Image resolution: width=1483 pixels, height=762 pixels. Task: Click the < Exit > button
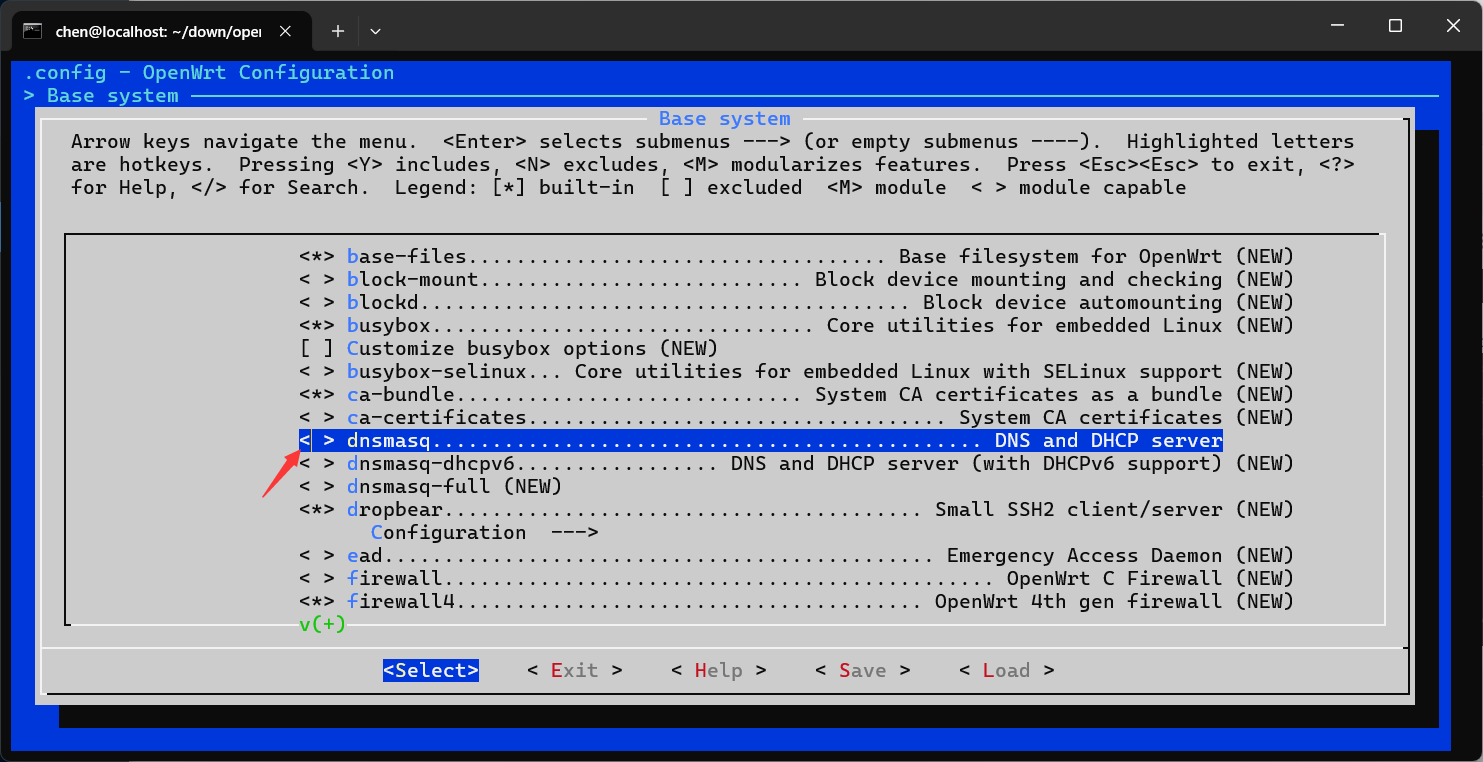575,671
